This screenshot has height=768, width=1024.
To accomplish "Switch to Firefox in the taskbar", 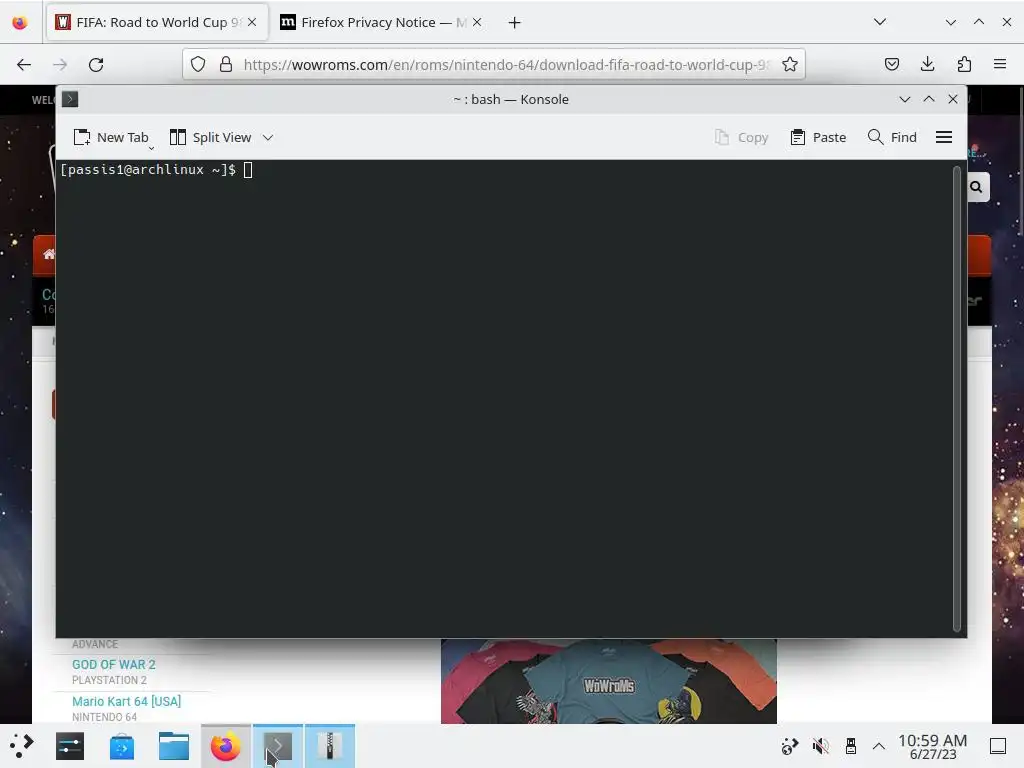I will (x=225, y=746).
